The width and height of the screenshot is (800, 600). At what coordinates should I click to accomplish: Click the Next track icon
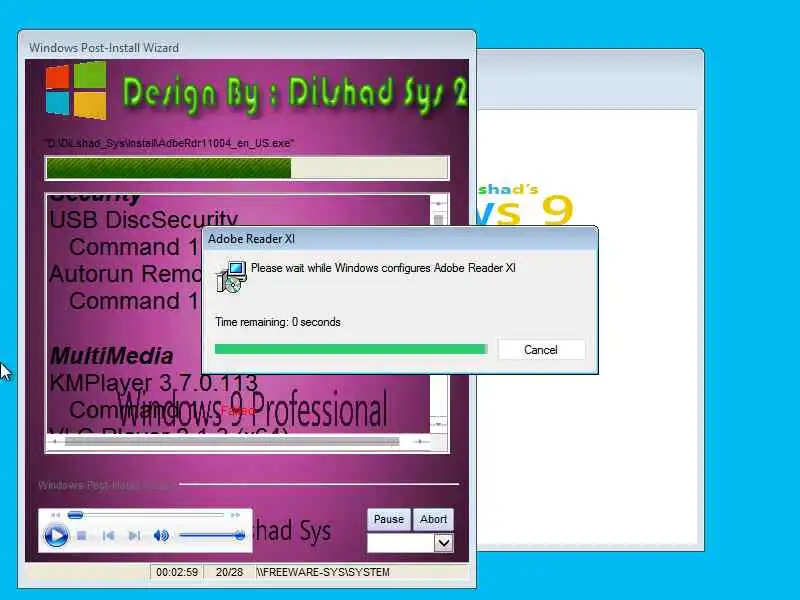(x=134, y=536)
